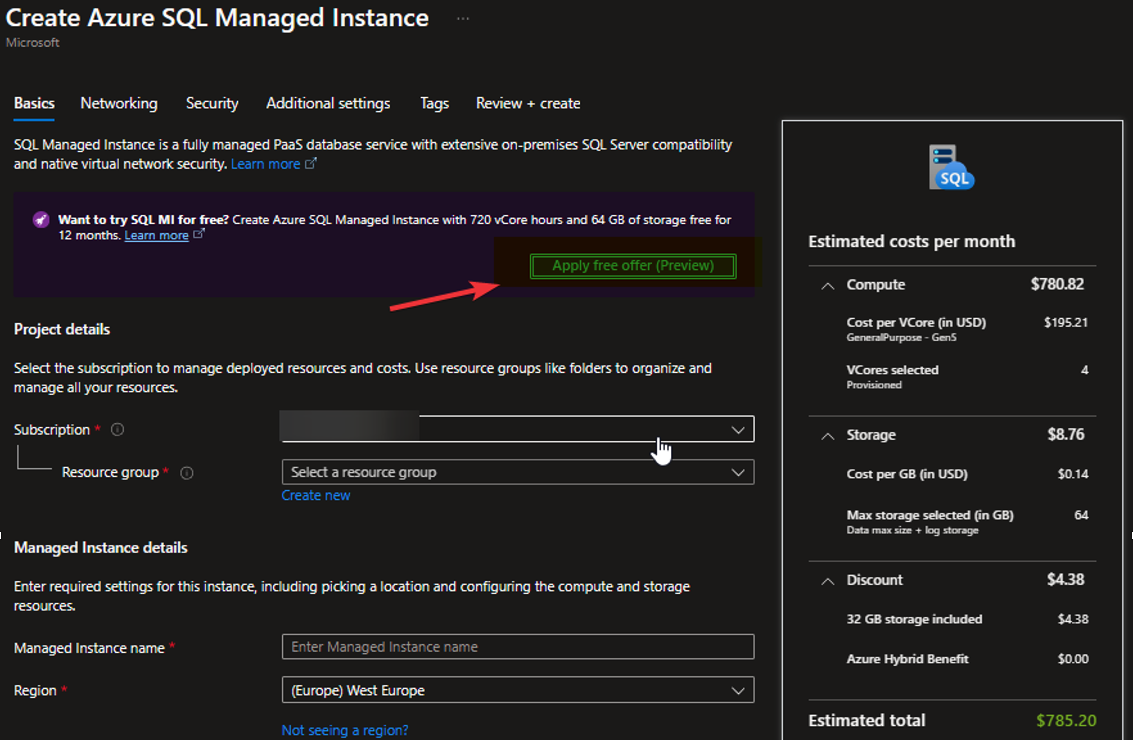Click info icon next to Resource group
Image resolution: width=1133 pixels, height=740 pixels.
[x=186, y=473]
